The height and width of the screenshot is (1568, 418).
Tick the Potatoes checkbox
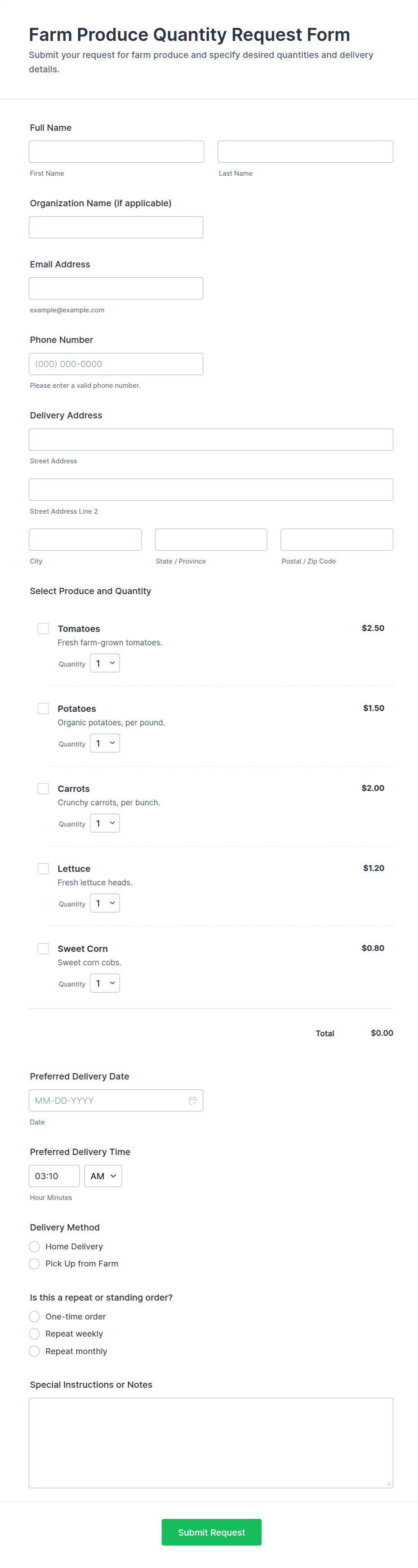tap(43, 708)
